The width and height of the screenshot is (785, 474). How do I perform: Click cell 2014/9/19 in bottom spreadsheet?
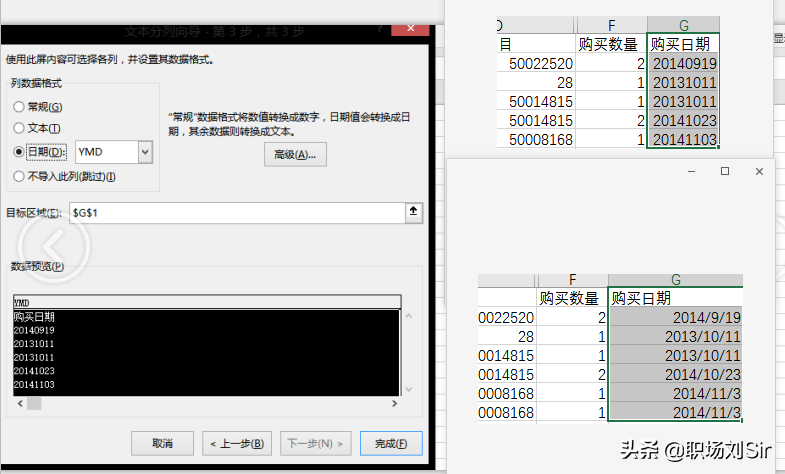coord(675,317)
